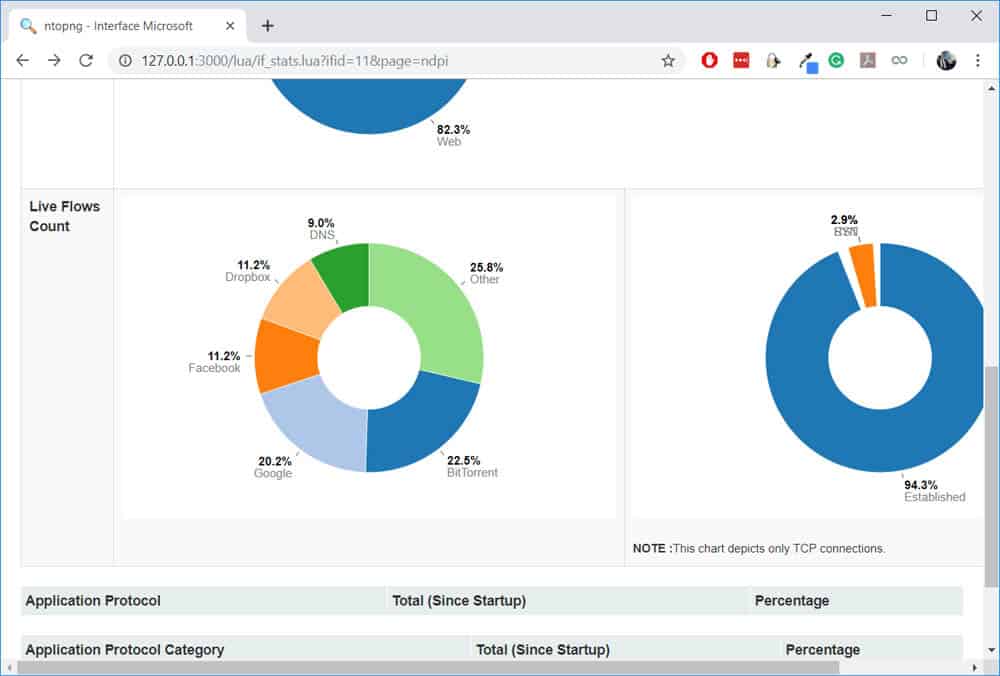Go back with the browser back arrow
Screen dimensions: 1000x676
click(23, 61)
